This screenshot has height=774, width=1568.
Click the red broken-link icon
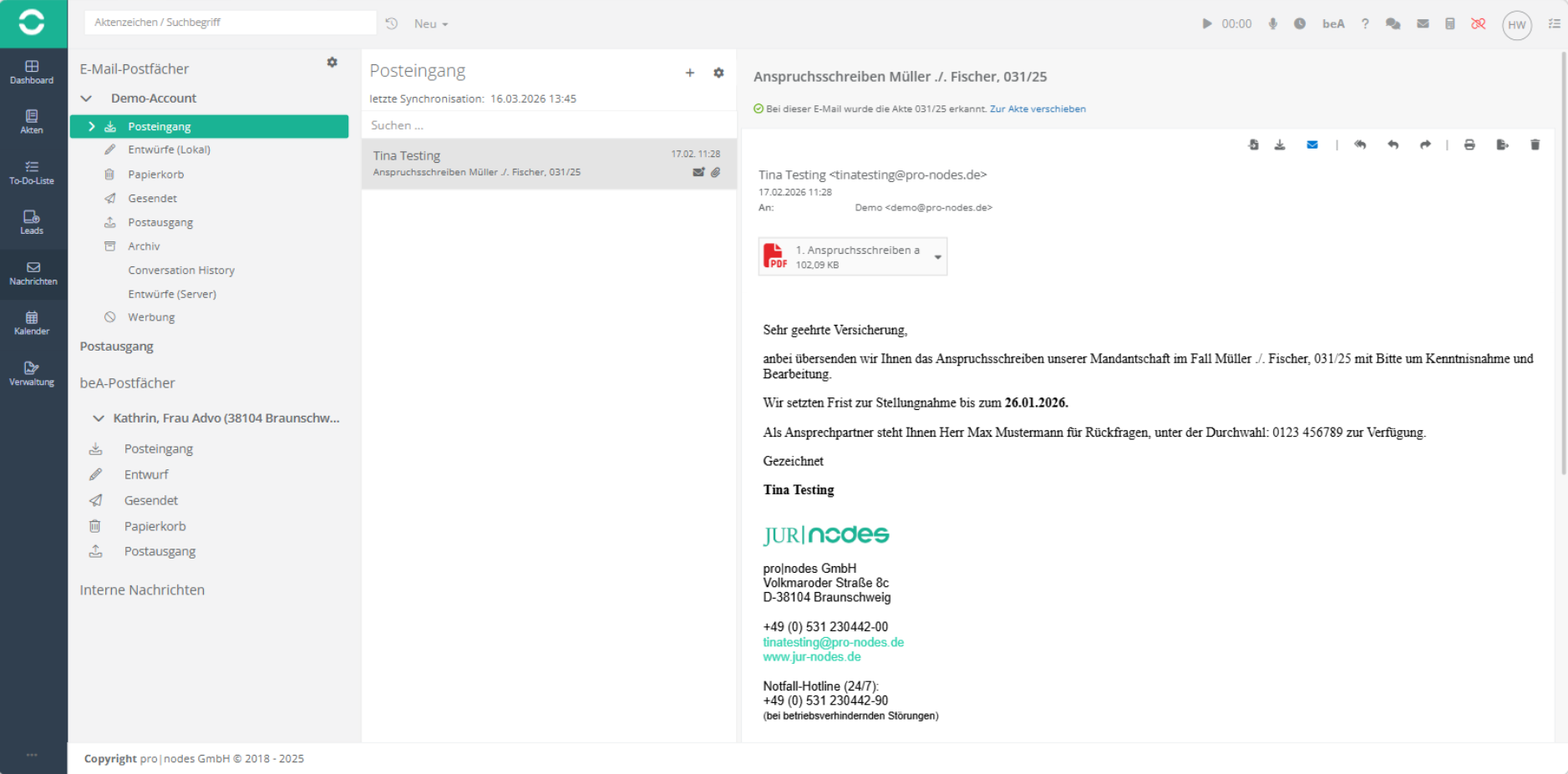tap(1479, 24)
